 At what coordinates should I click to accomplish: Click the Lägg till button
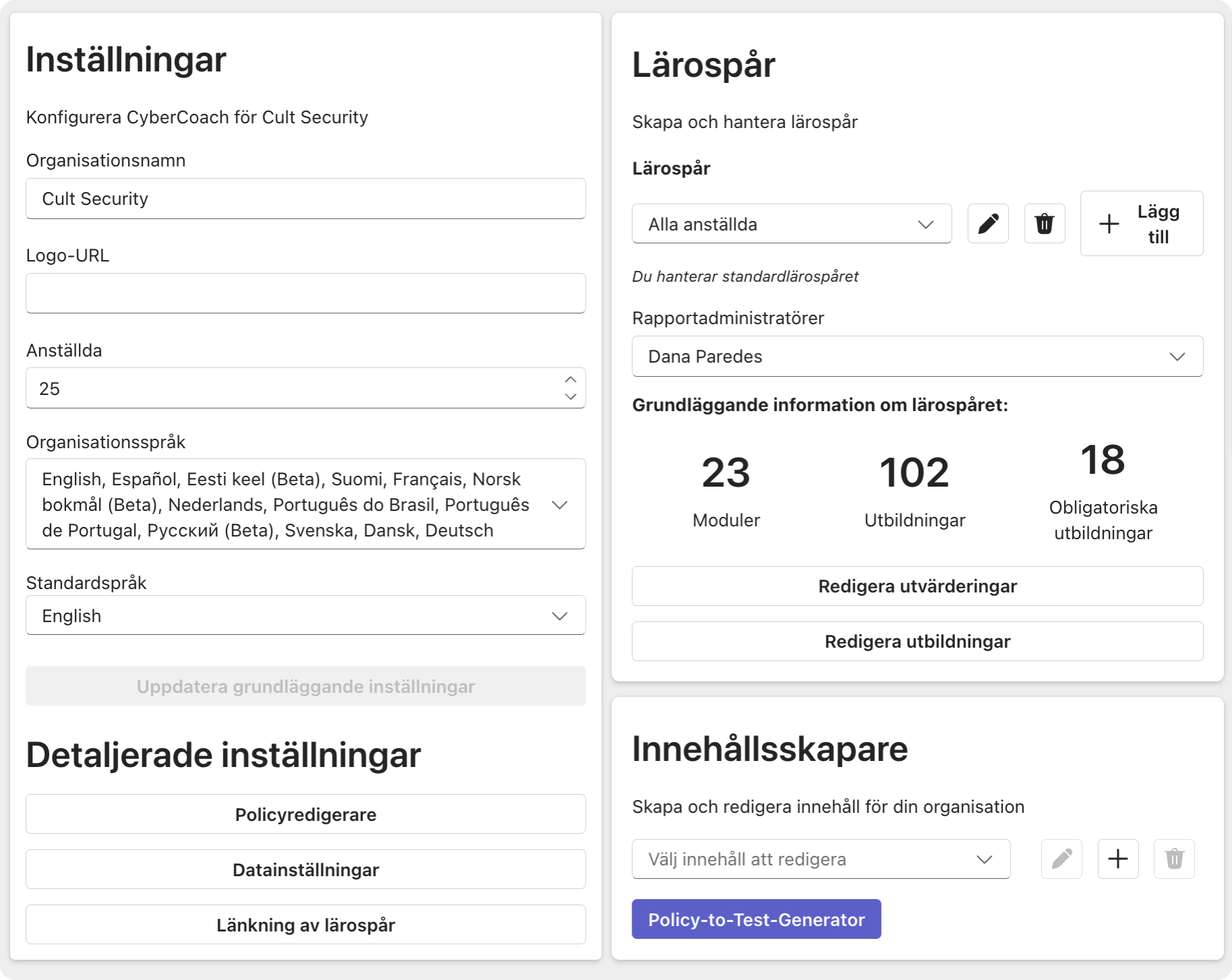(1141, 224)
